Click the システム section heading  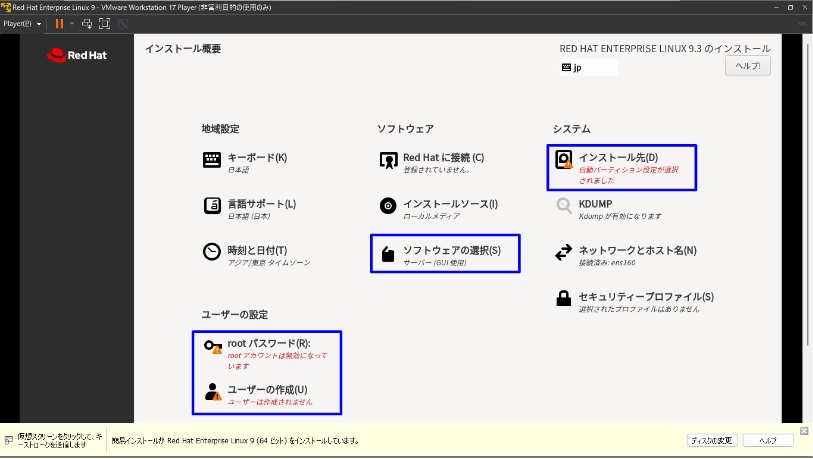(571, 129)
